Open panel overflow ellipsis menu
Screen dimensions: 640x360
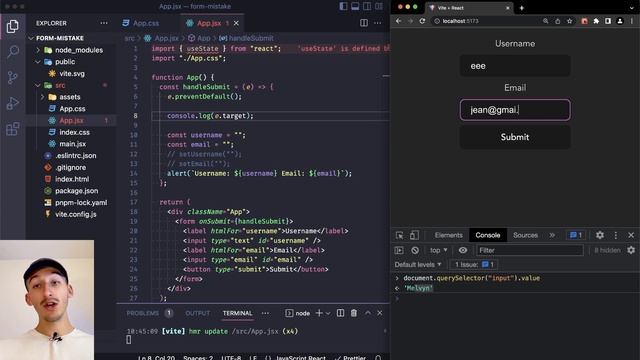[265, 313]
